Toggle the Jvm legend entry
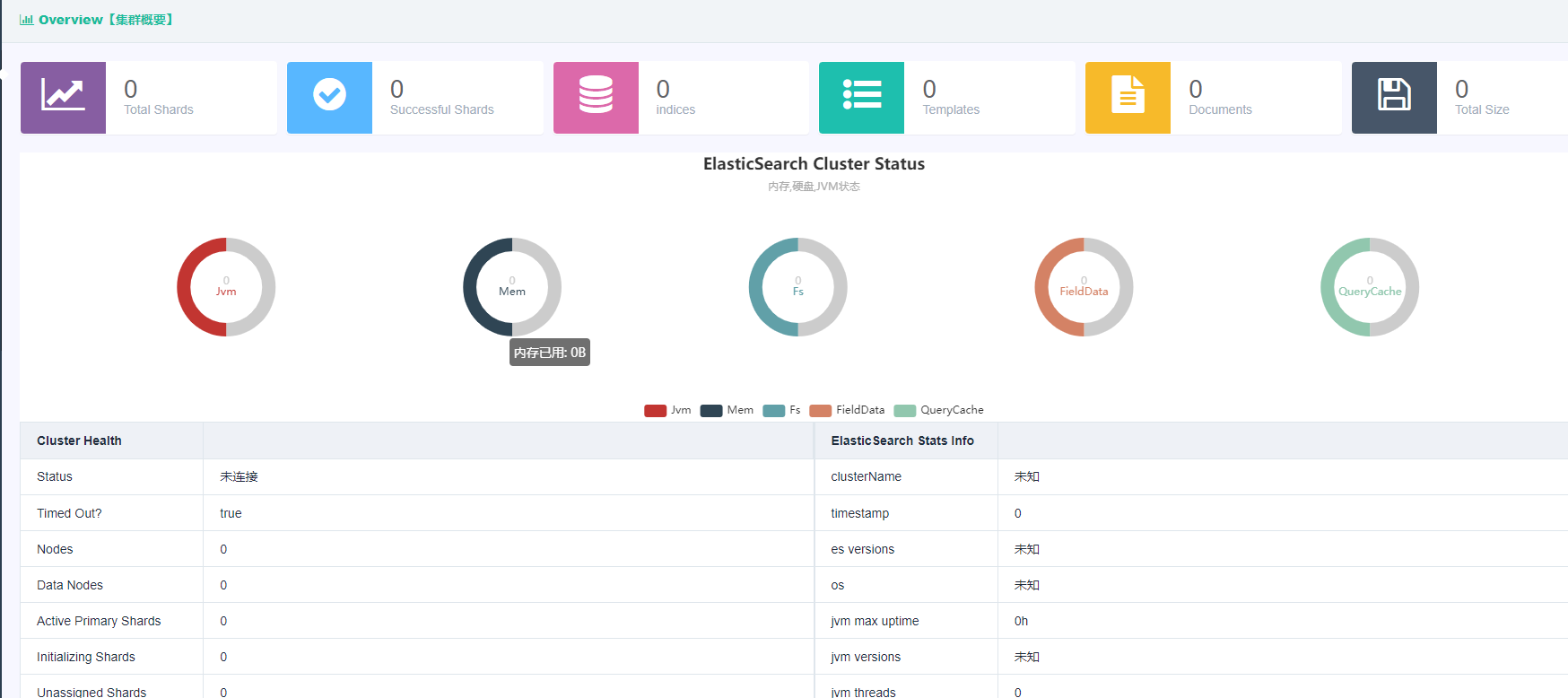1568x698 pixels. pos(667,410)
